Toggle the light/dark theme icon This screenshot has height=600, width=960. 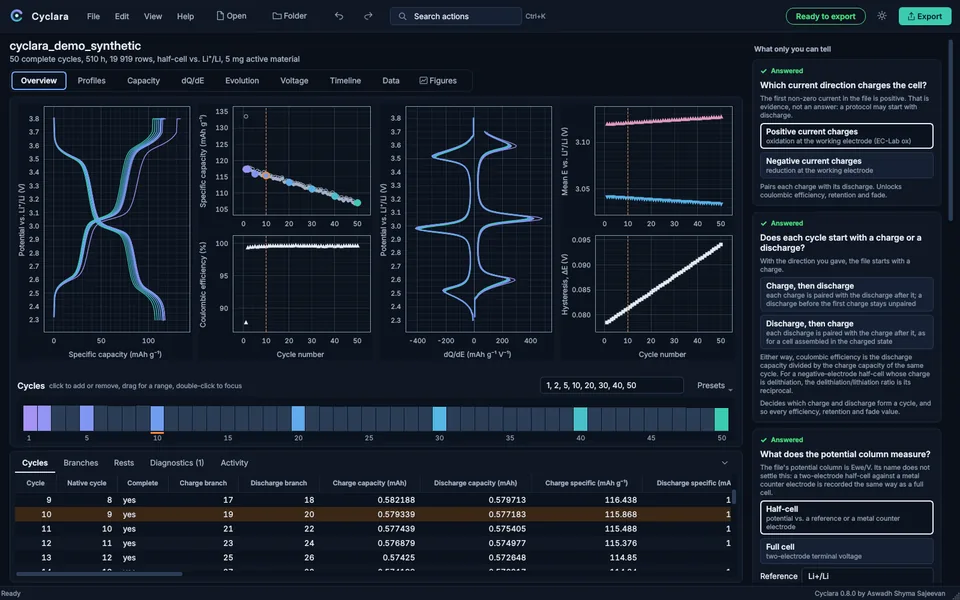click(882, 16)
